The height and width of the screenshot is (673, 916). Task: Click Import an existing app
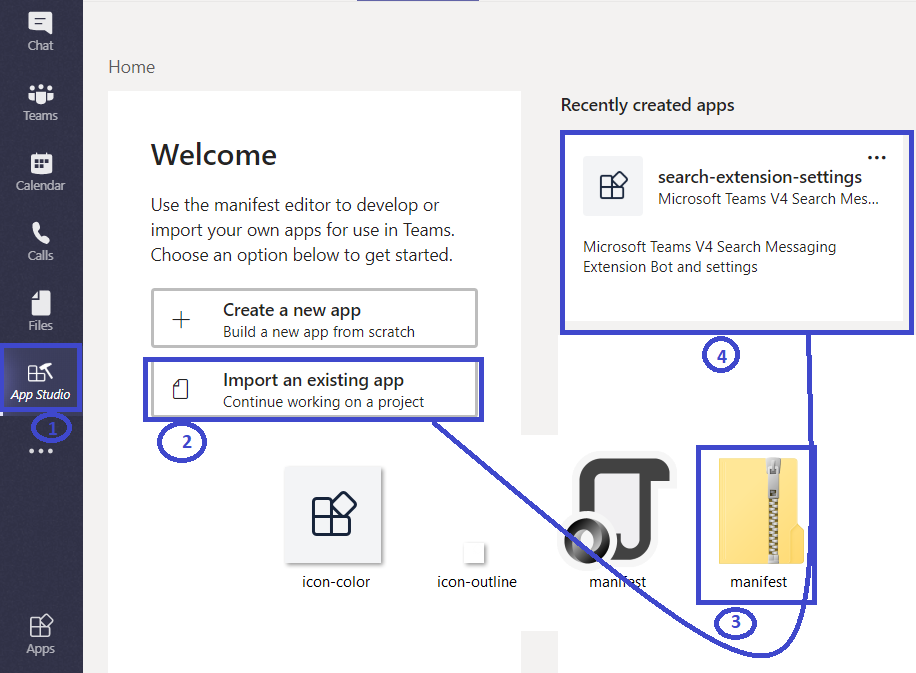pyautogui.click(x=314, y=389)
